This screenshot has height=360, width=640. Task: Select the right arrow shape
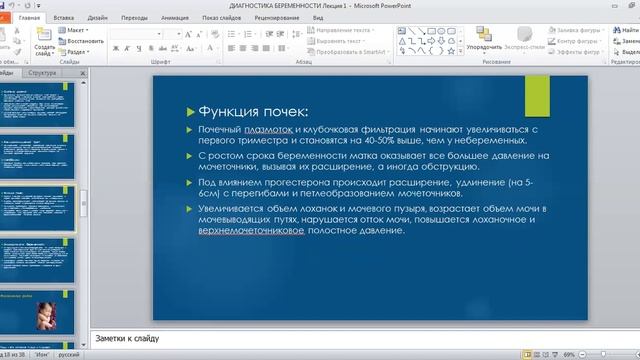pyautogui.click(x=431, y=41)
